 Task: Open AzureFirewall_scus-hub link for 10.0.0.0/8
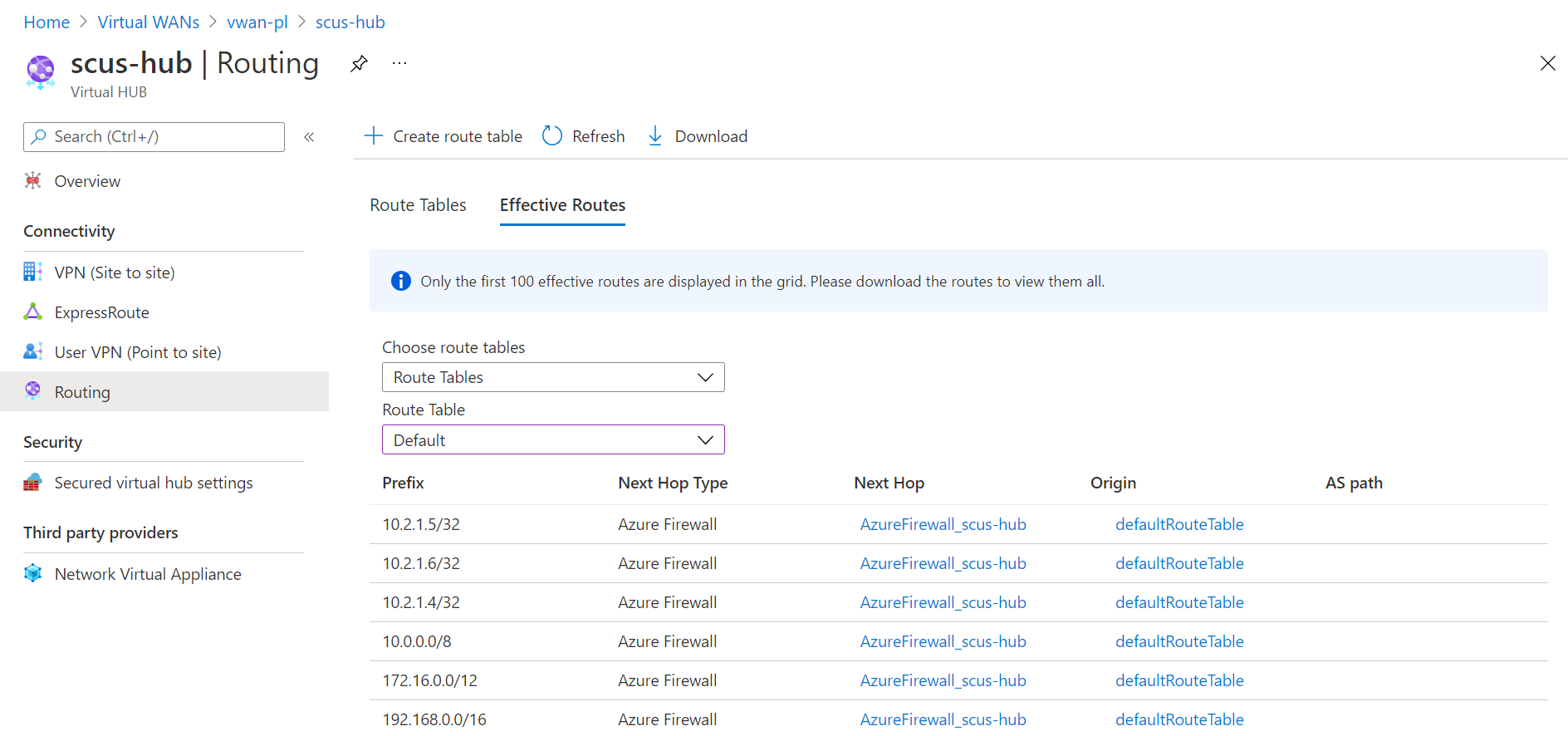(943, 641)
